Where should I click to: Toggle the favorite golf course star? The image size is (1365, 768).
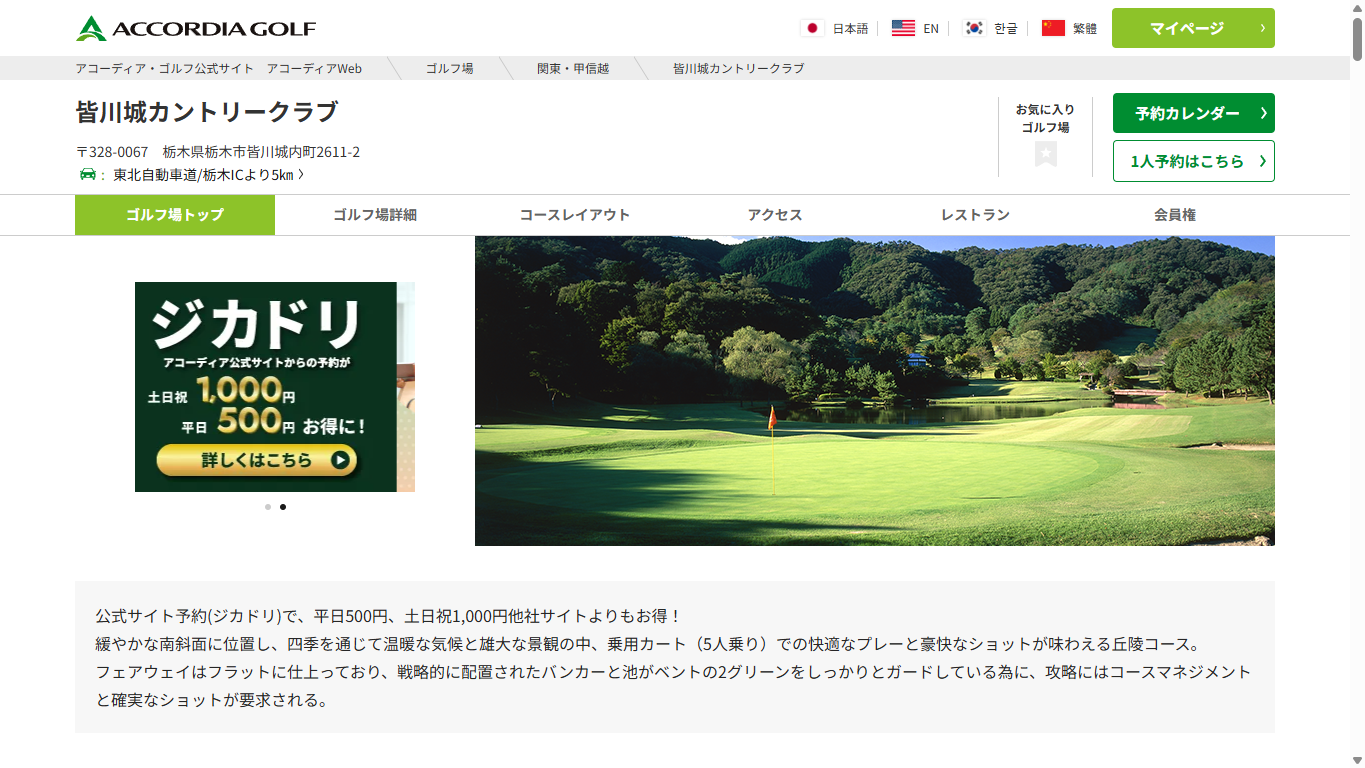pos(1046,154)
